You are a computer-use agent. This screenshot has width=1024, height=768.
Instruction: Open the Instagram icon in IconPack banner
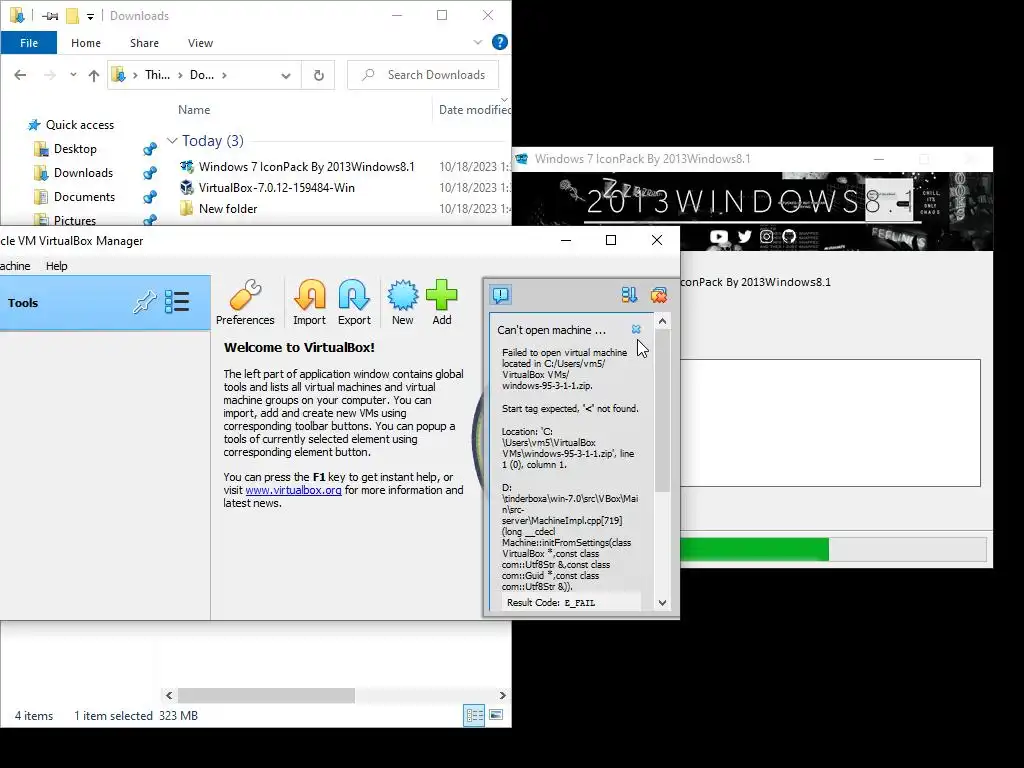coord(767,236)
